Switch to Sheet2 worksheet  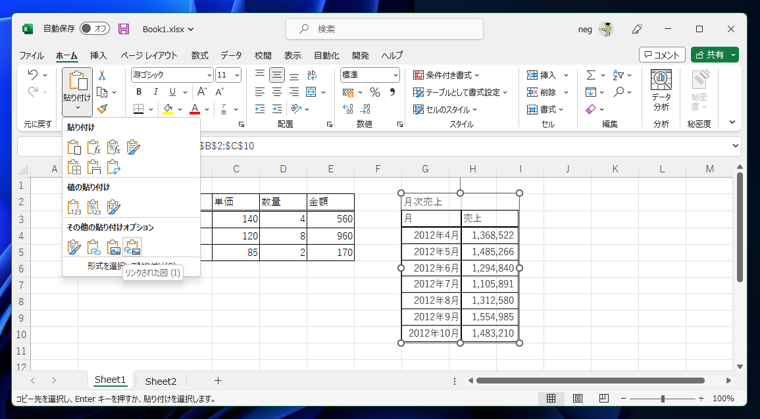point(160,381)
